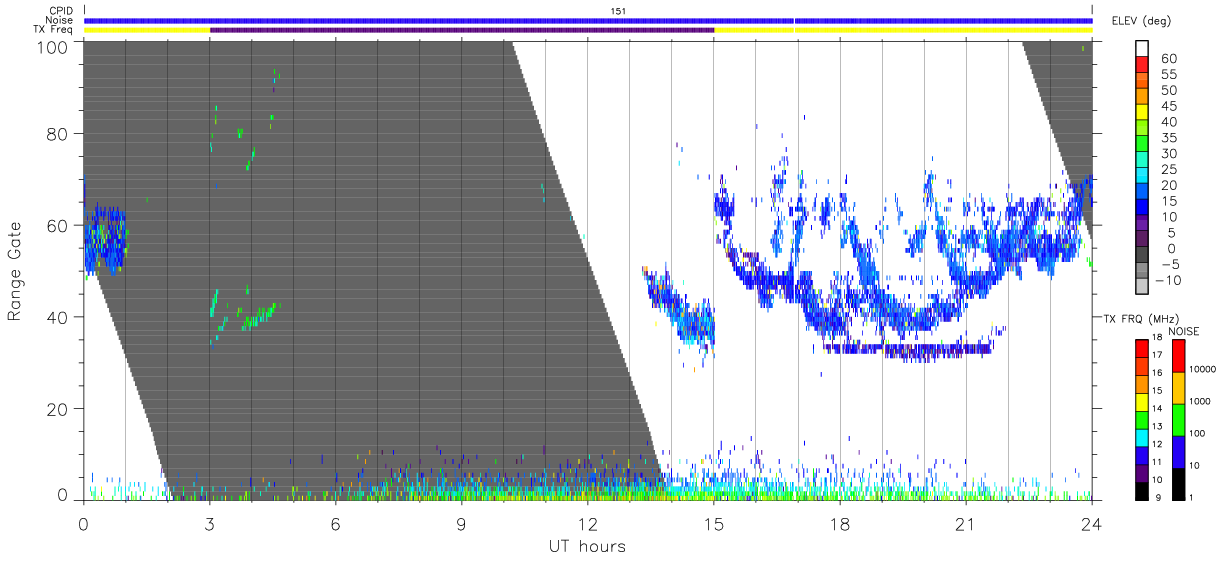Click the blue echo cluster at 0–1 UT near gate 57
The height and width of the screenshot is (567, 1228).
106,240
